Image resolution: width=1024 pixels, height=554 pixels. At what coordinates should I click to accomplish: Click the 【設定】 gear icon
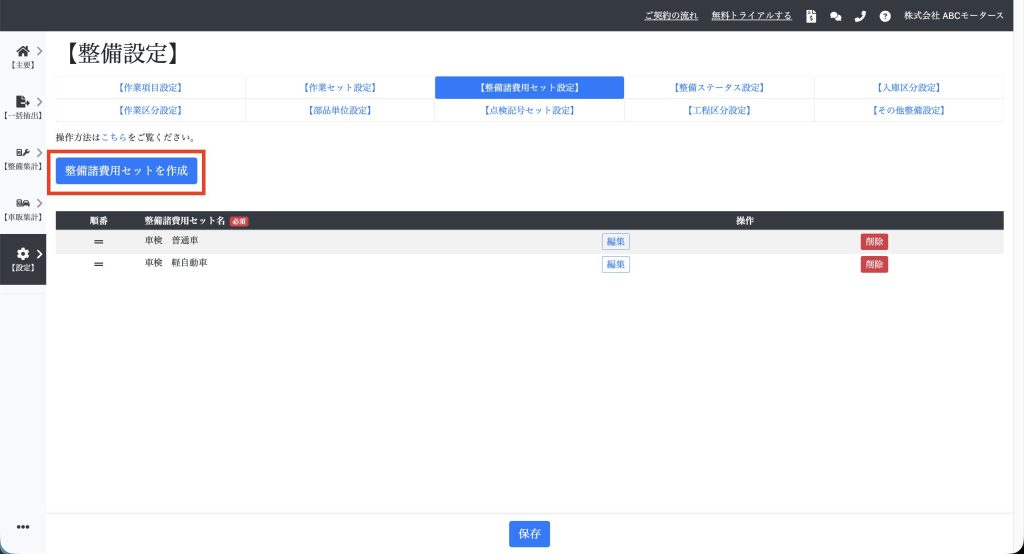pos(22,256)
